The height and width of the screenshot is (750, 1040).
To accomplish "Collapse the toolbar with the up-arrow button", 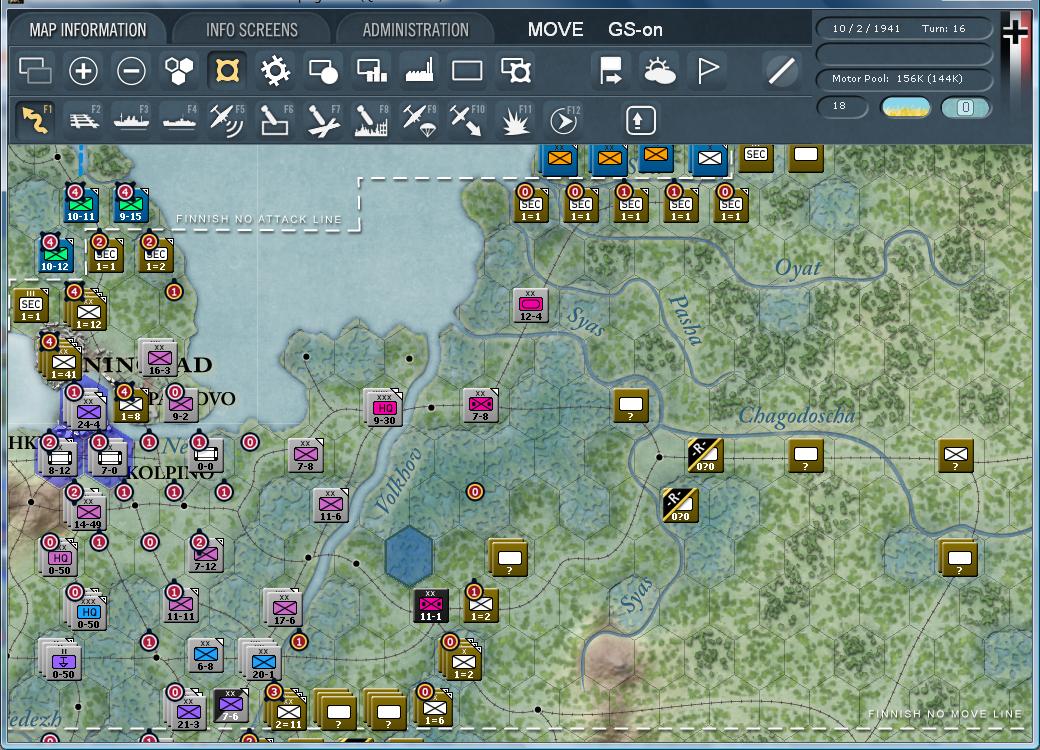I will (x=640, y=119).
